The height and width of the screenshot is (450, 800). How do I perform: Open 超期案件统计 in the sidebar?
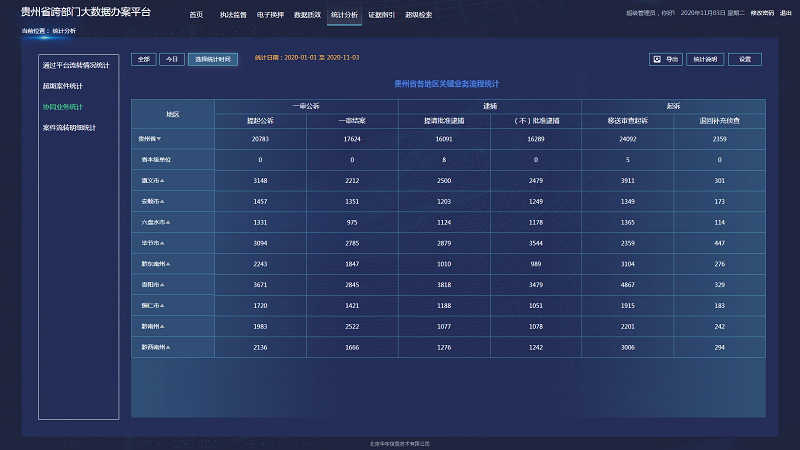[63, 85]
